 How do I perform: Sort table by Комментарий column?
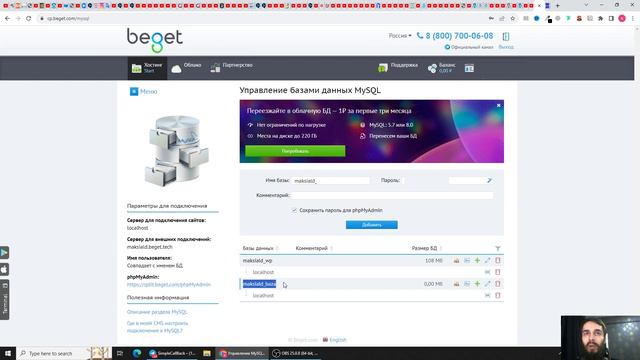tap(314, 248)
